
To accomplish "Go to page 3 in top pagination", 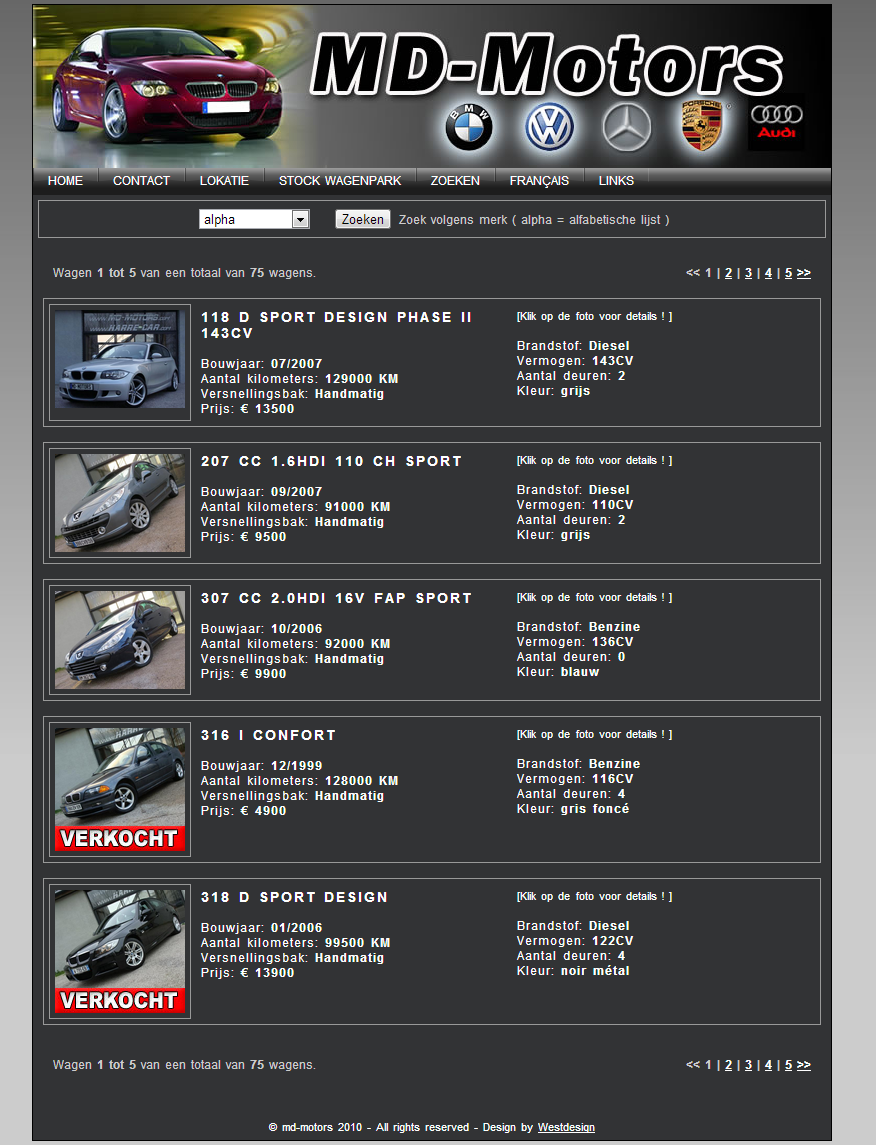I will (x=748, y=273).
